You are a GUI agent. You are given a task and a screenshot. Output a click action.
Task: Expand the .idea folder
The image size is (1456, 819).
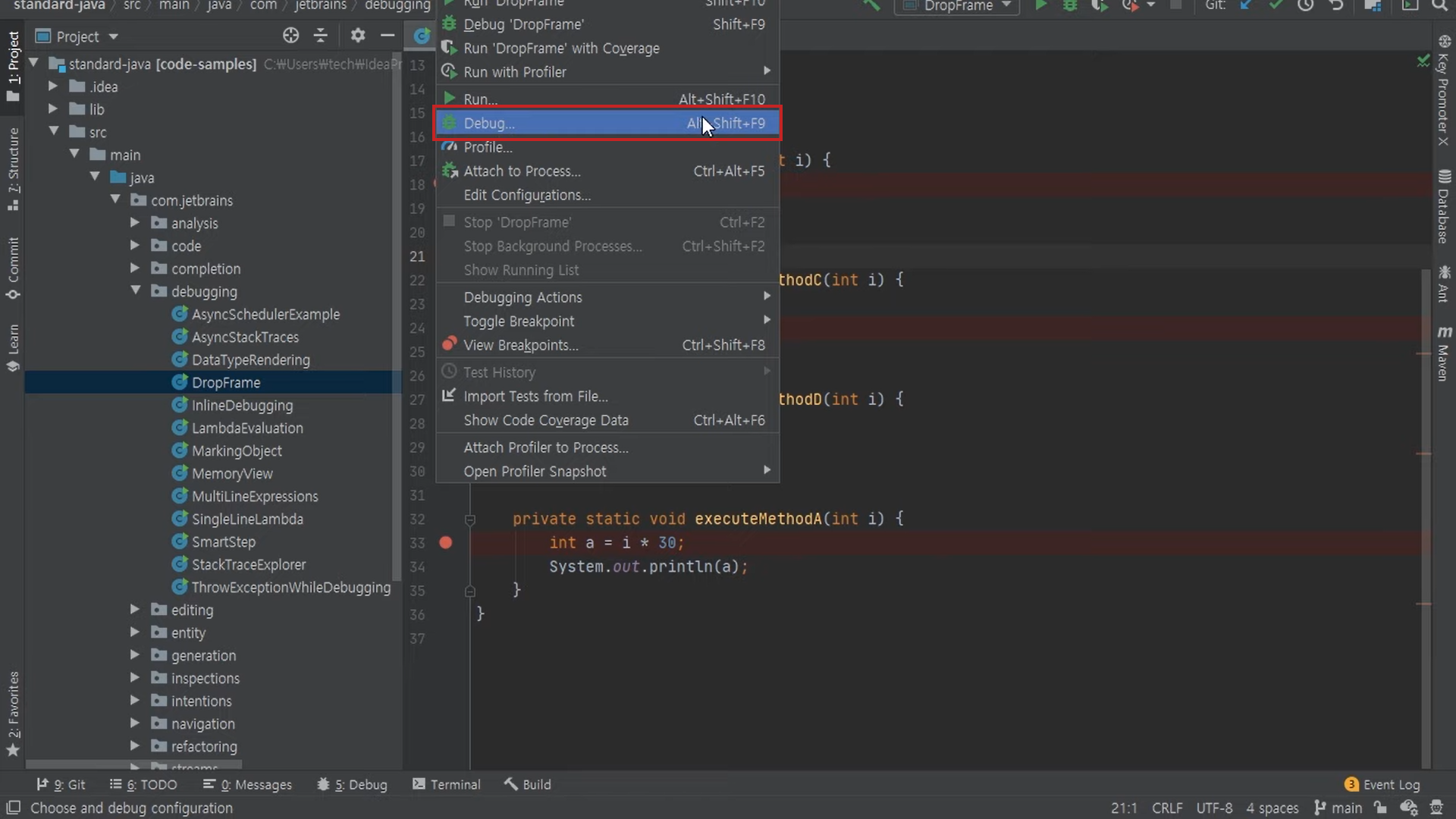pyautogui.click(x=53, y=86)
